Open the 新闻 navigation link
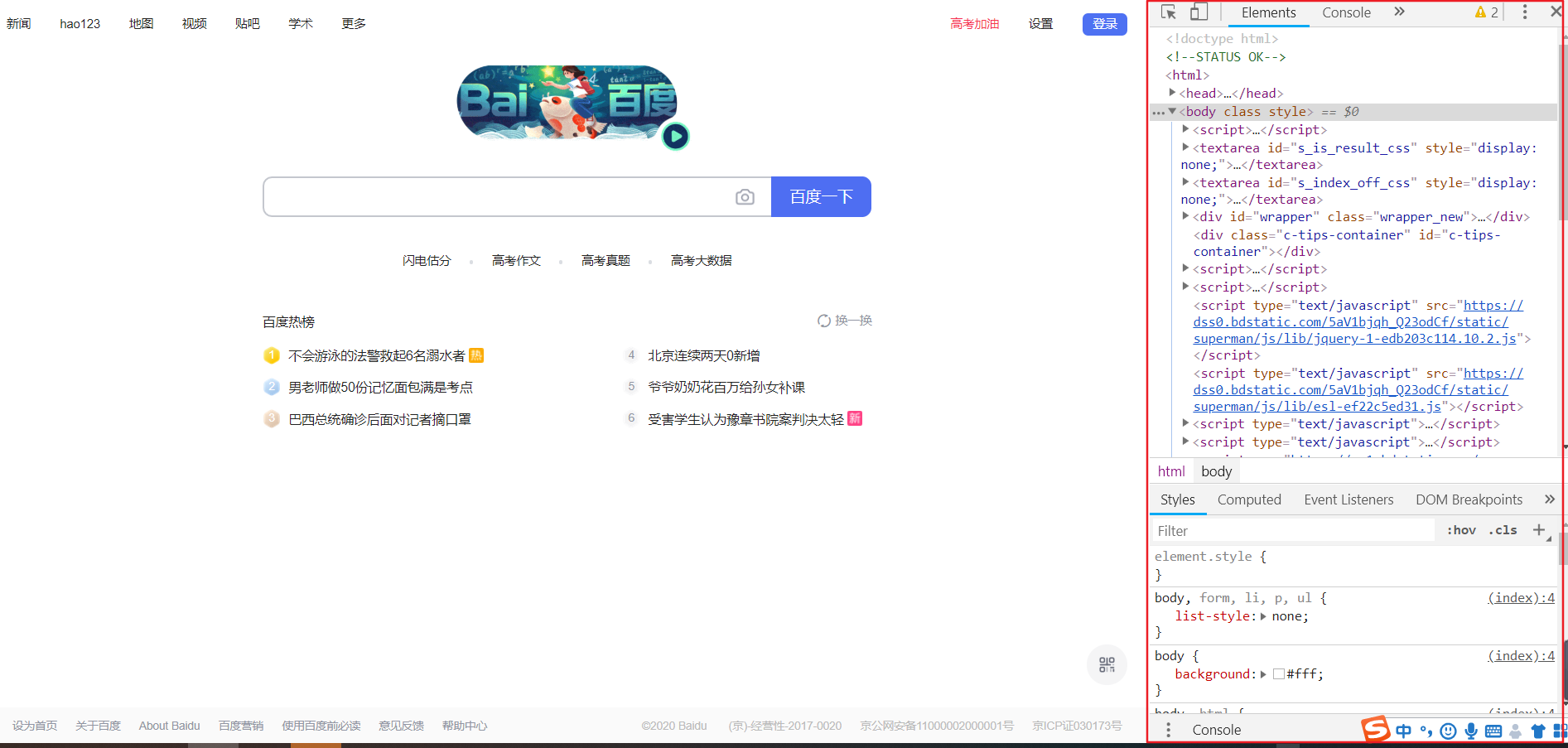This screenshot has height=748, width=1568. pos(18,24)
